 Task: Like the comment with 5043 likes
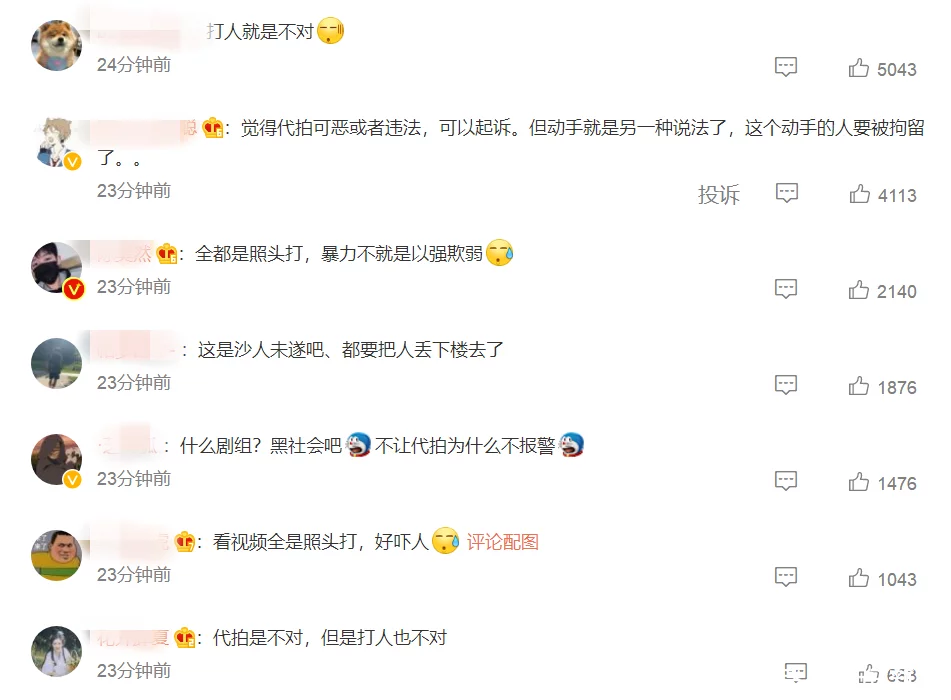point(882,69)
